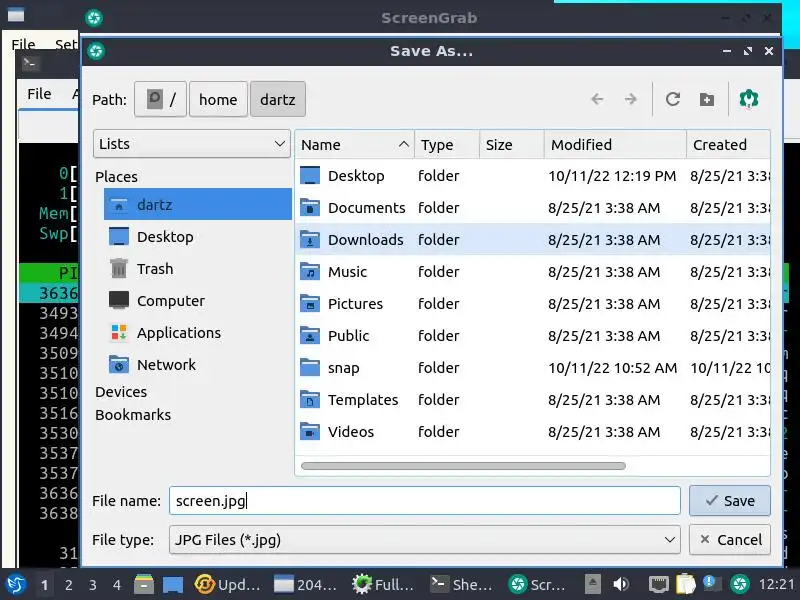Open the volume control tray icon
Screen dimensions: 800x600
point(621,585)
